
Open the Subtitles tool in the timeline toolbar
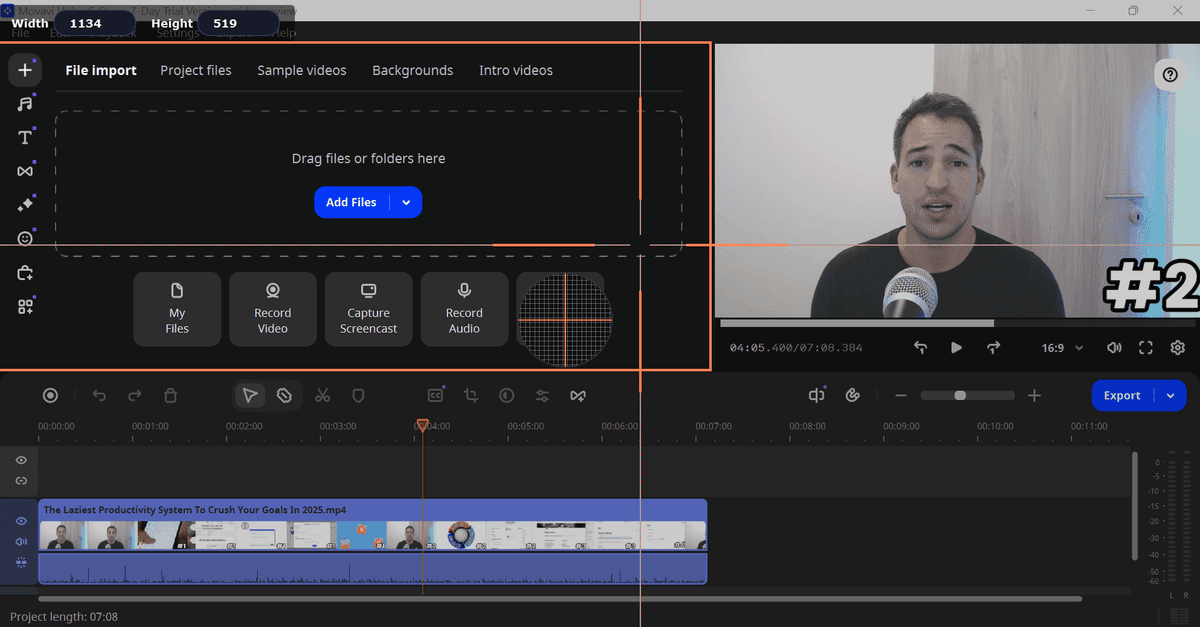[434, 395]
